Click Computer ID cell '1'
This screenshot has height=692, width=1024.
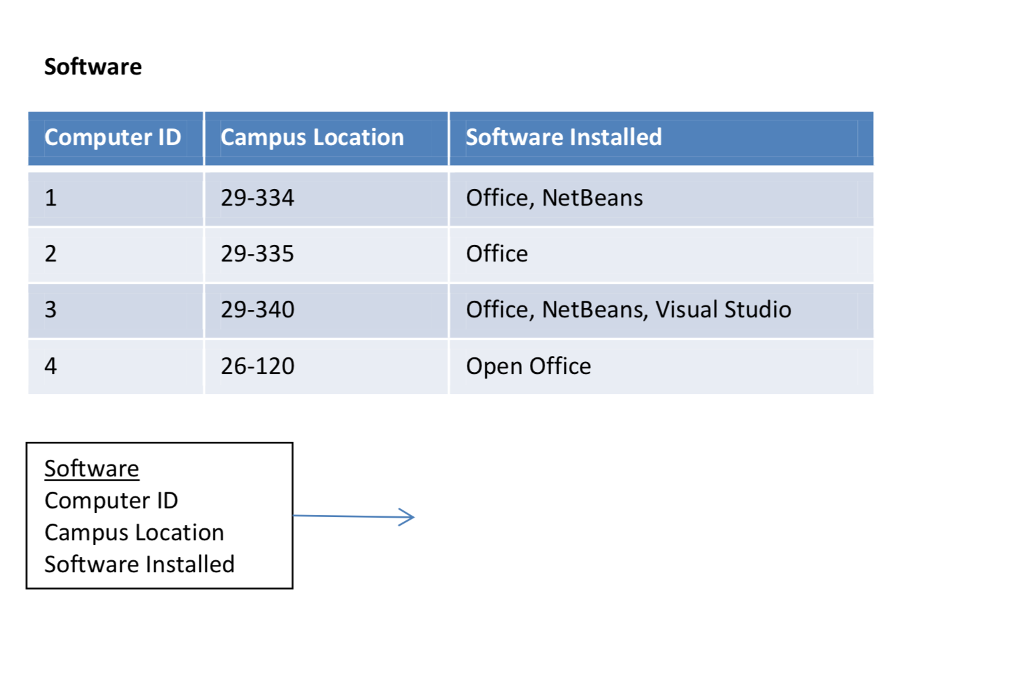pyautogui.click(x=116, y=198)
